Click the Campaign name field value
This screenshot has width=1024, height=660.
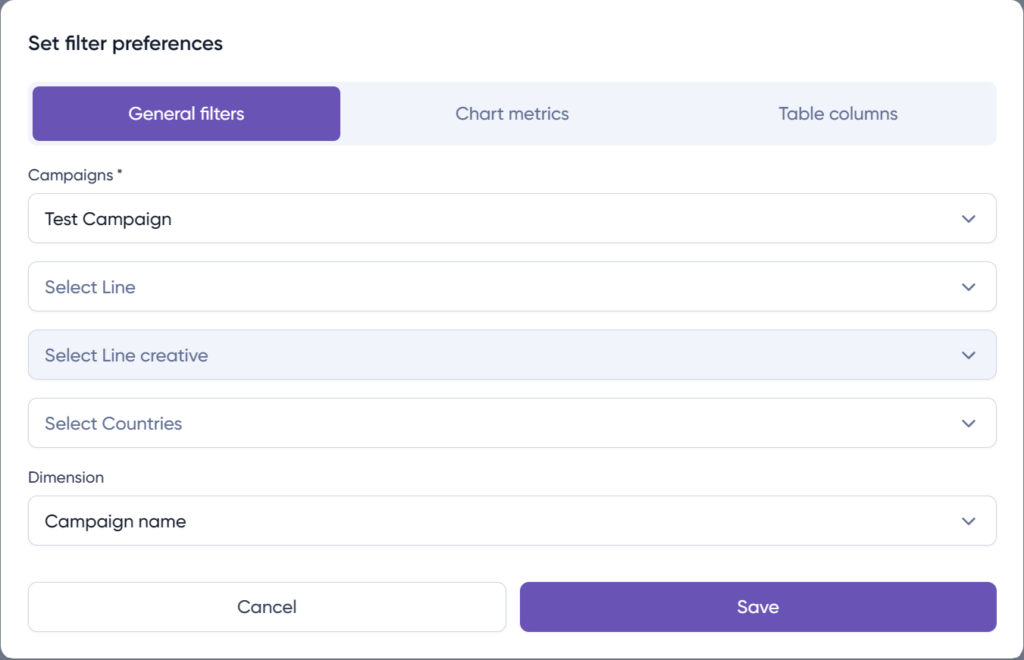(x=114, y=521)
